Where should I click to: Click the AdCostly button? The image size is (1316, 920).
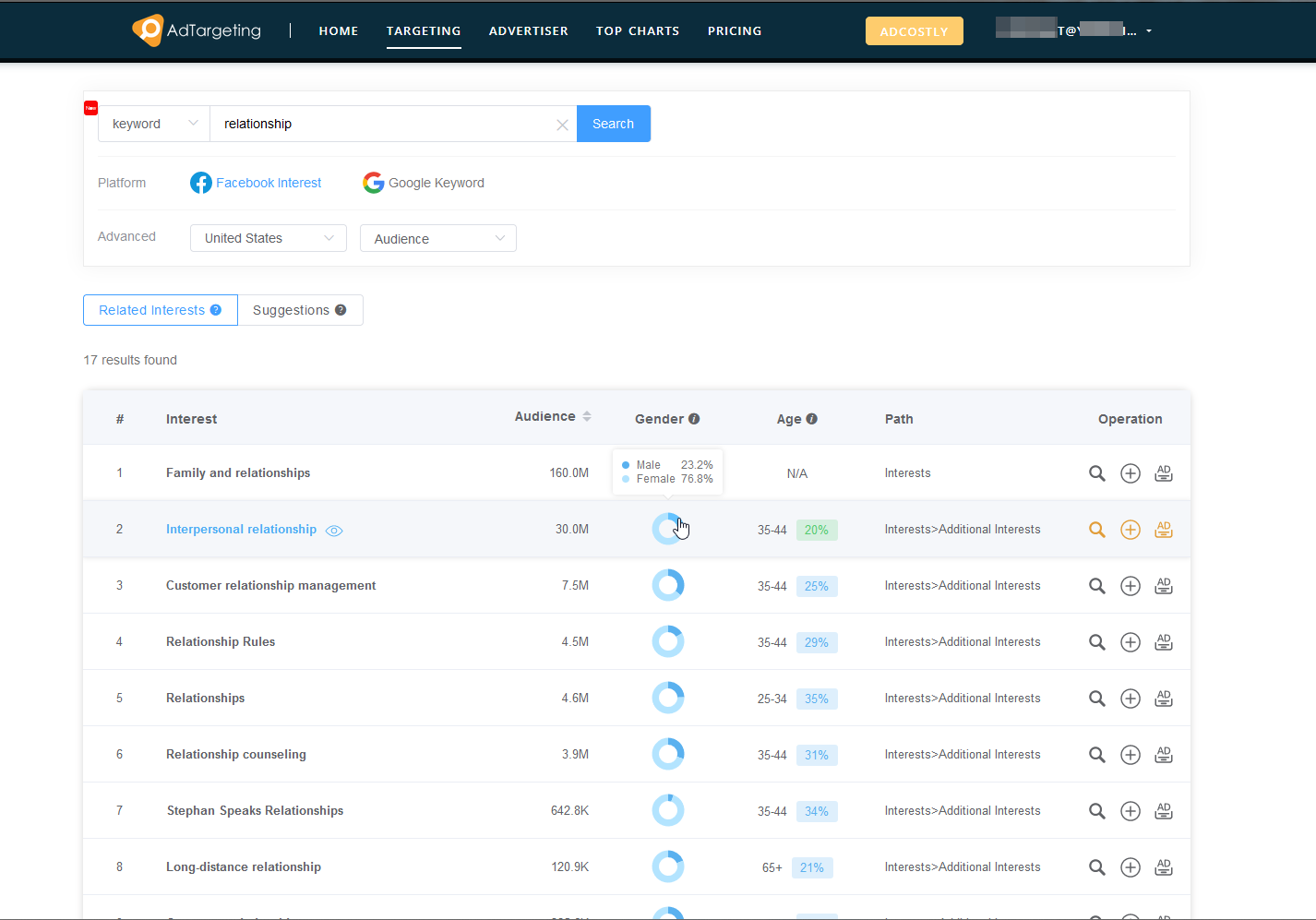click(x=914, y=31)
